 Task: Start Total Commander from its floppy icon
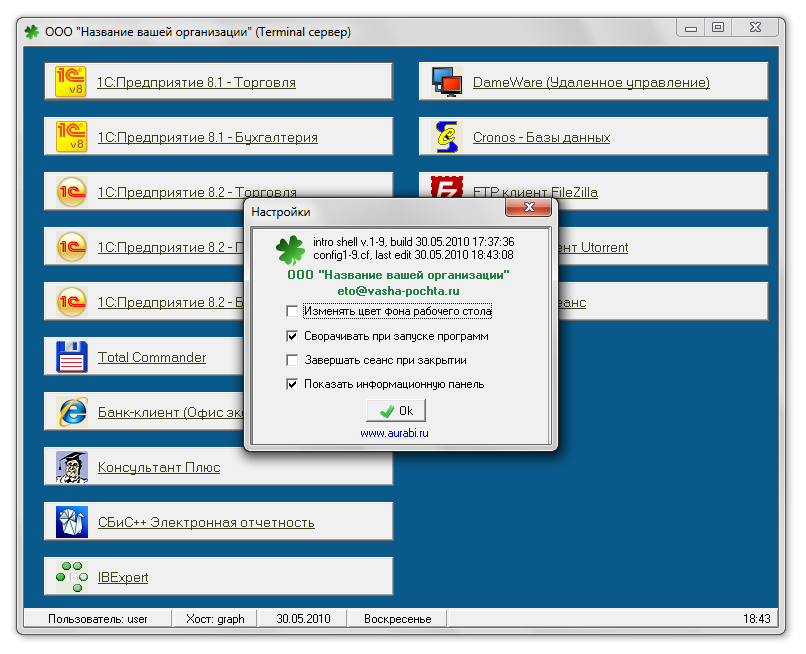[x=71, y=357]
